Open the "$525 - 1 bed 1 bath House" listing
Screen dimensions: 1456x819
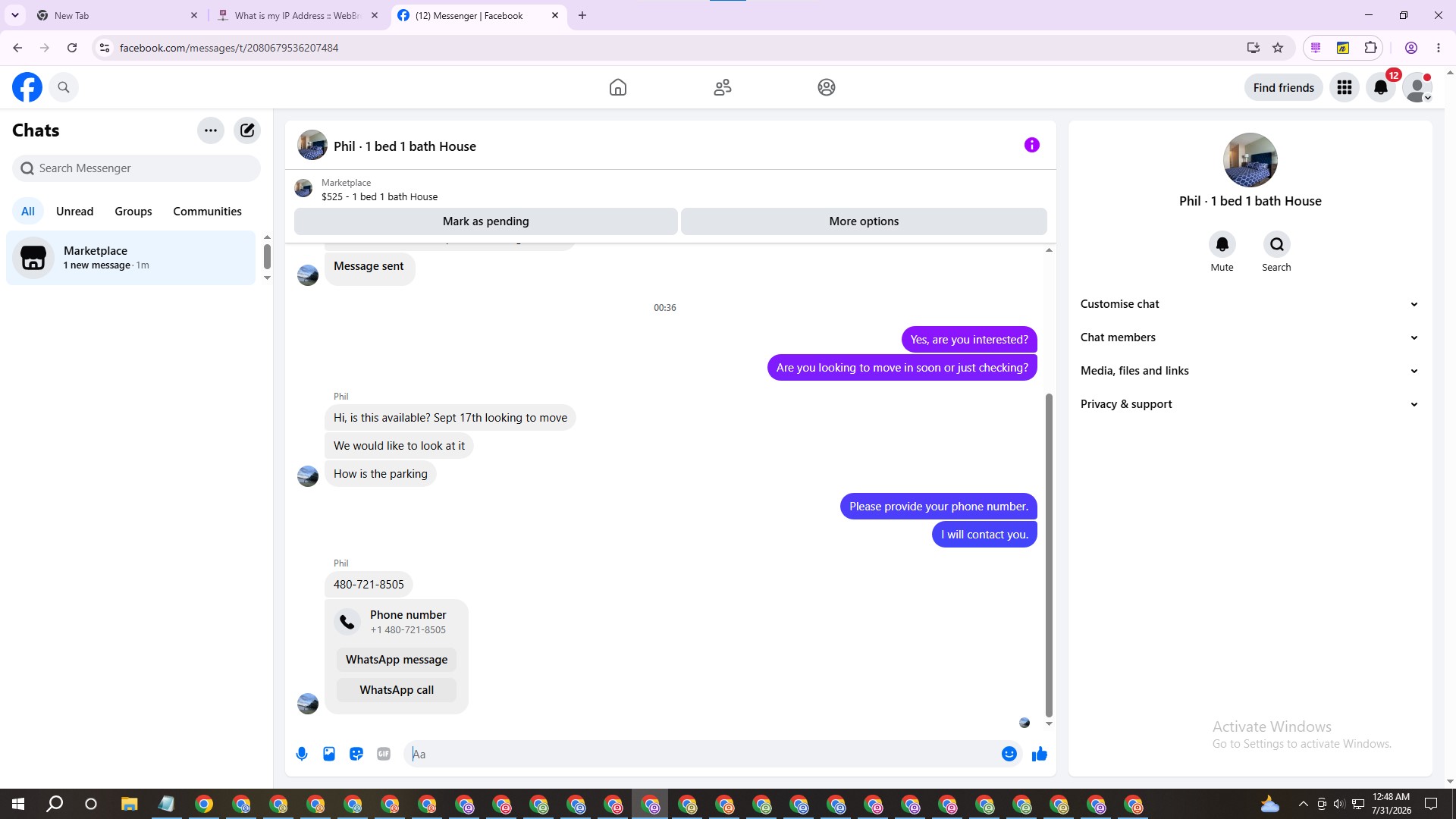pyautogui.click(x=379, y=197)
